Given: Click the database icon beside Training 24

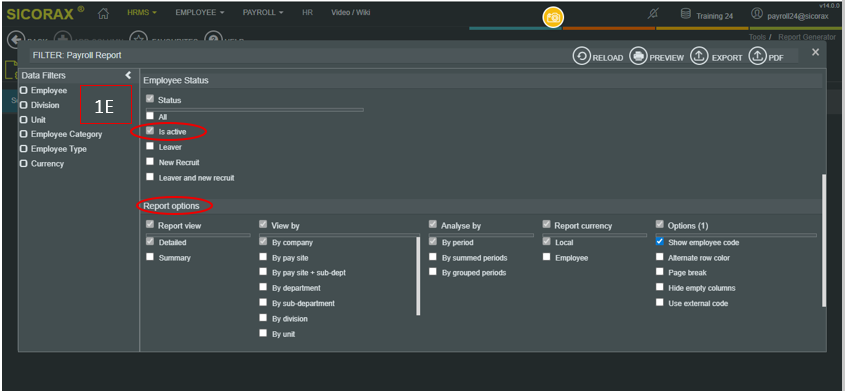Looking at the screenshot, I should click(685, 14).
